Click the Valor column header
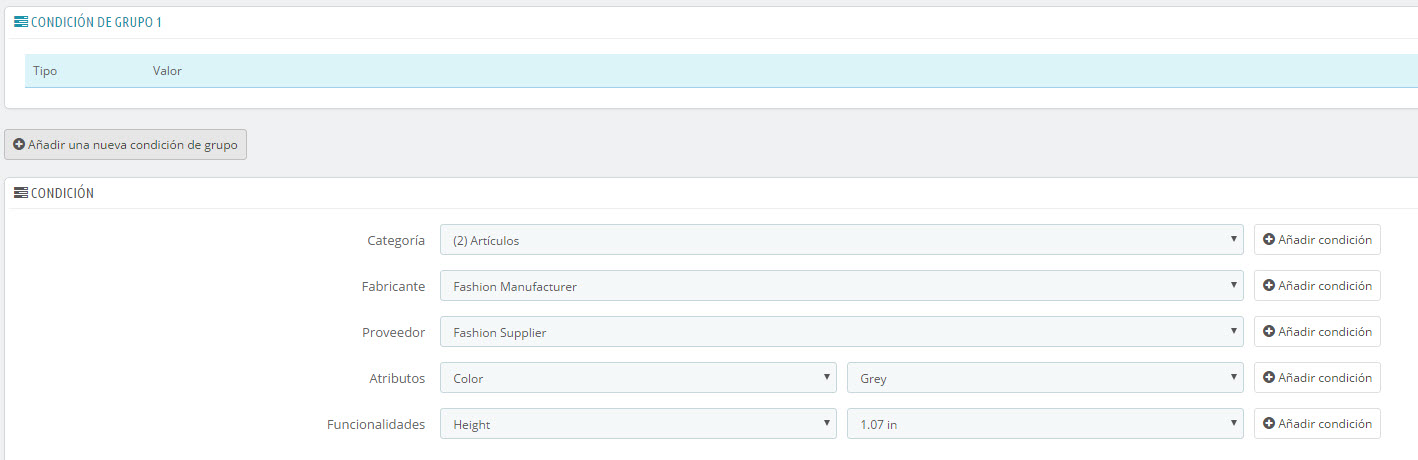This screenshot has width=1418, height=460. pos(167,71)
